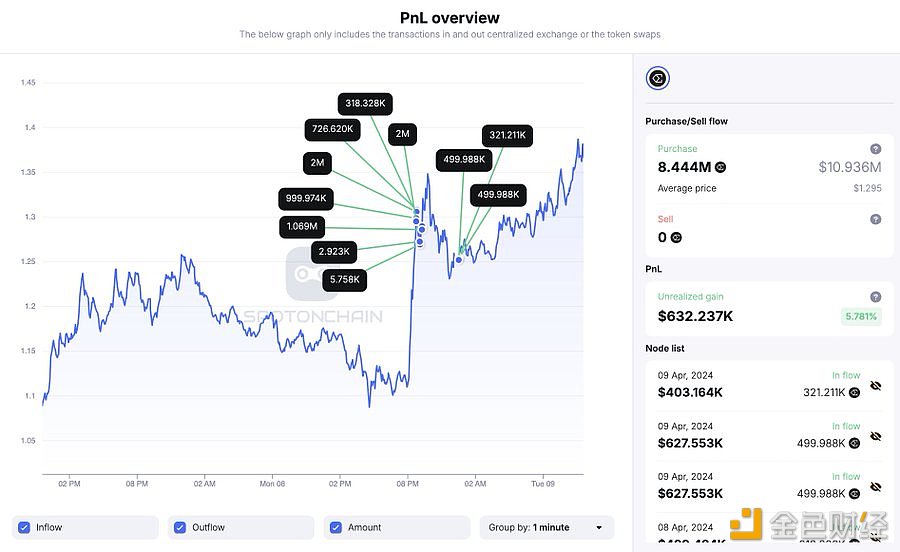
Task: Click the 1.069M transaction label
Action: 302,227
